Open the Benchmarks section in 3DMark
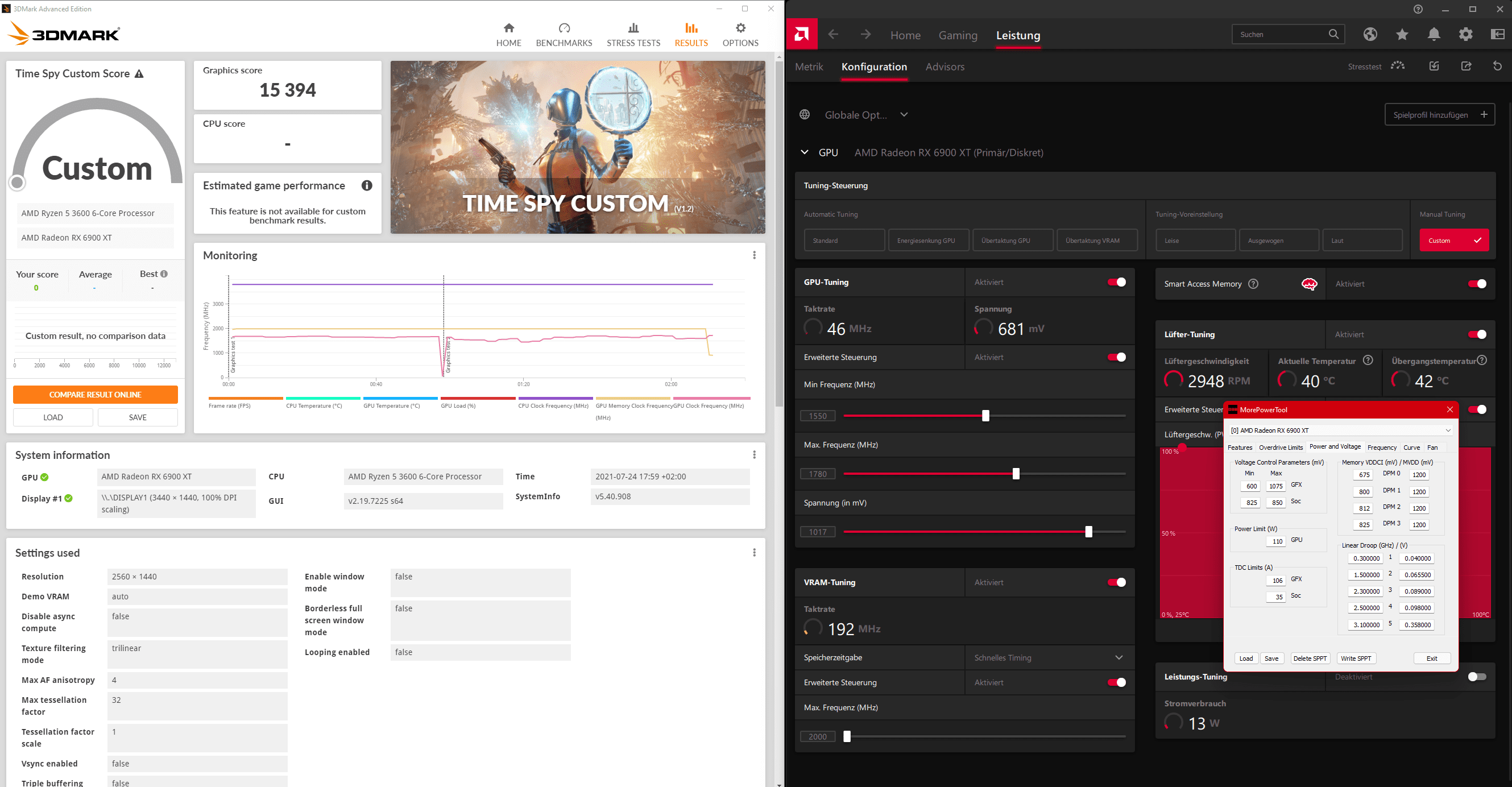 [x=564, y=35]
